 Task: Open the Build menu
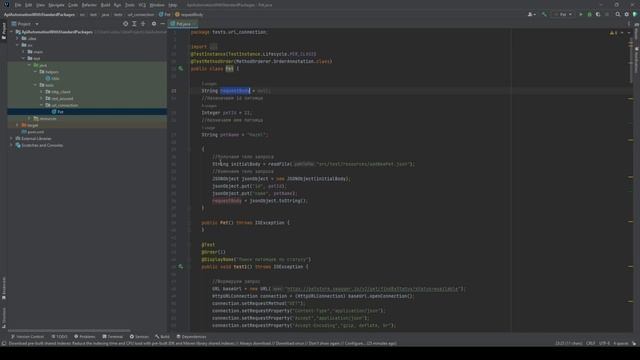[105, 5]
